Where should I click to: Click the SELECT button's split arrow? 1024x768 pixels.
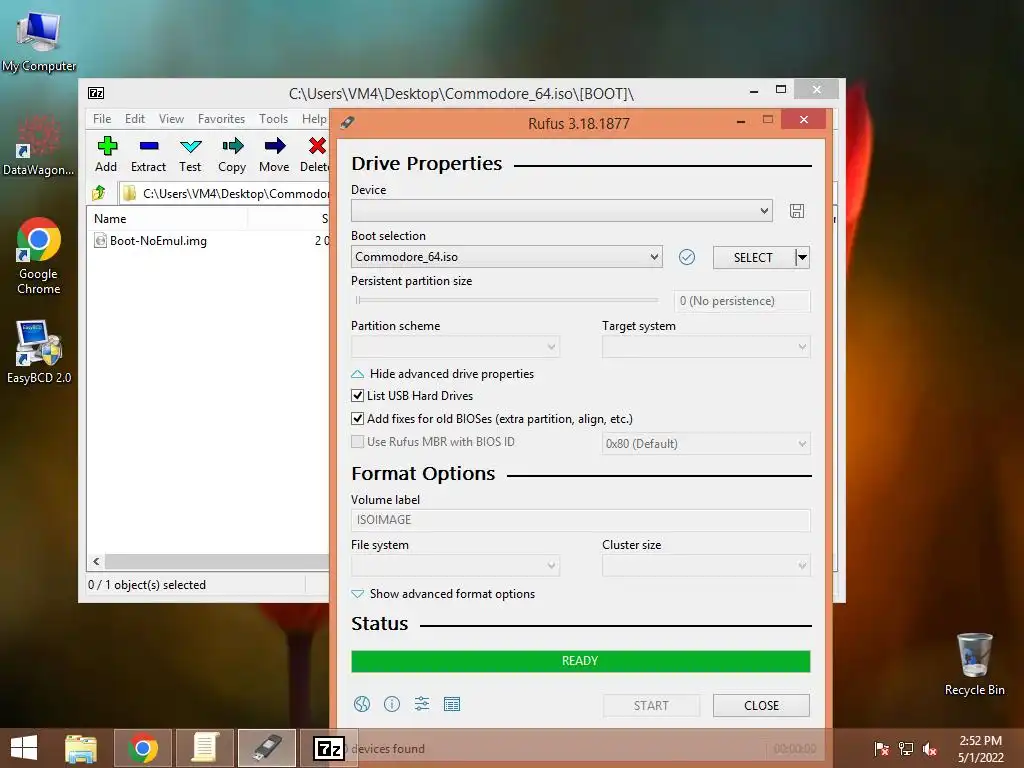[x=803, y=257]
